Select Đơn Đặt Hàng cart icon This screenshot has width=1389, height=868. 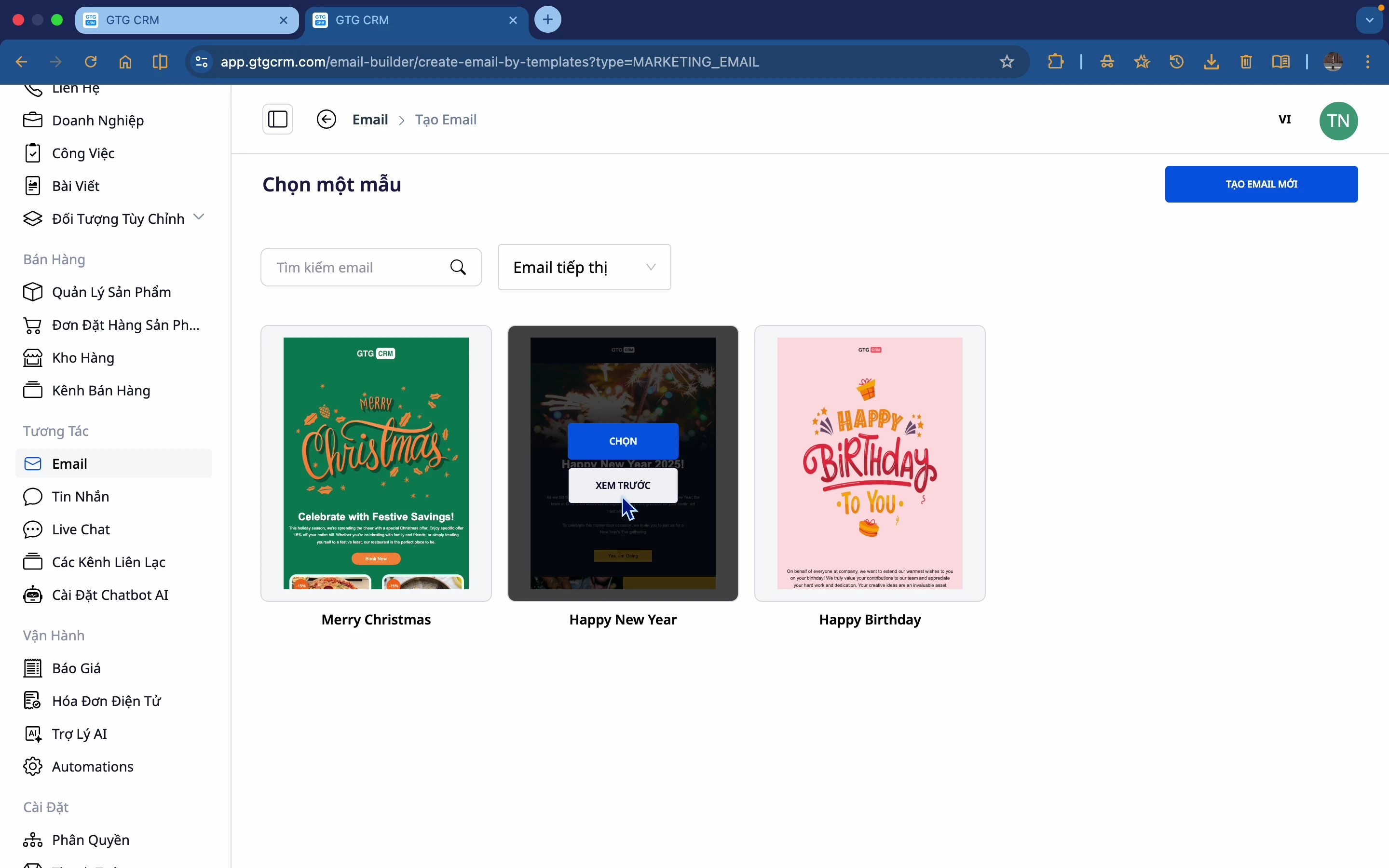pos(33,325)
